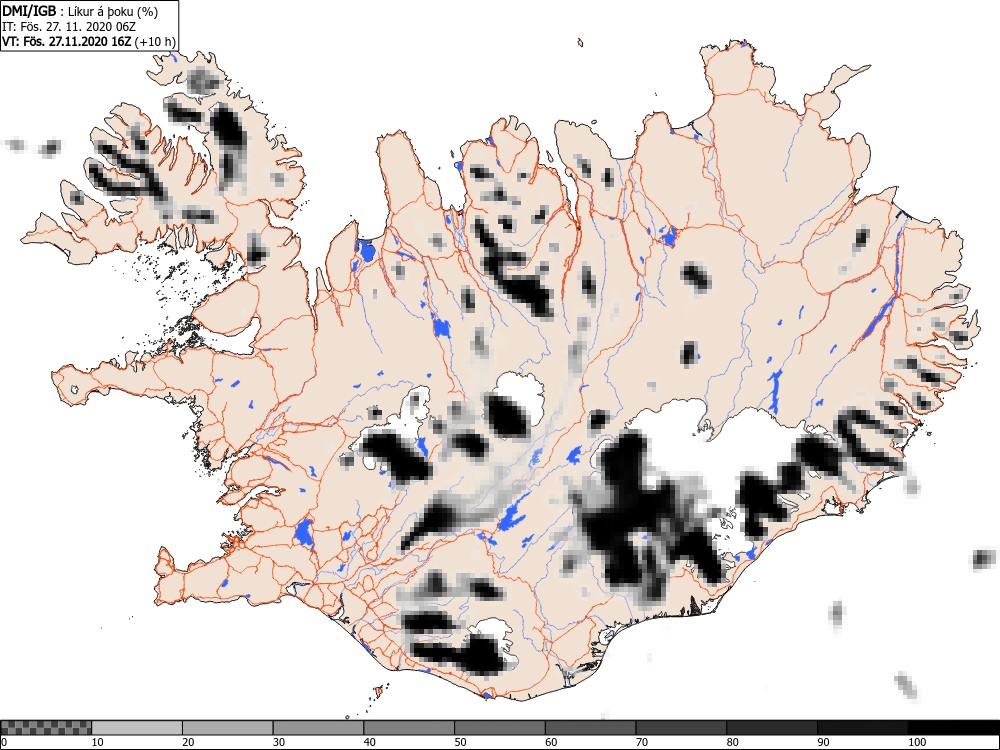Click the legend label '30'
The height and width of the screenshot is (750, 1000).
point(279,742)
